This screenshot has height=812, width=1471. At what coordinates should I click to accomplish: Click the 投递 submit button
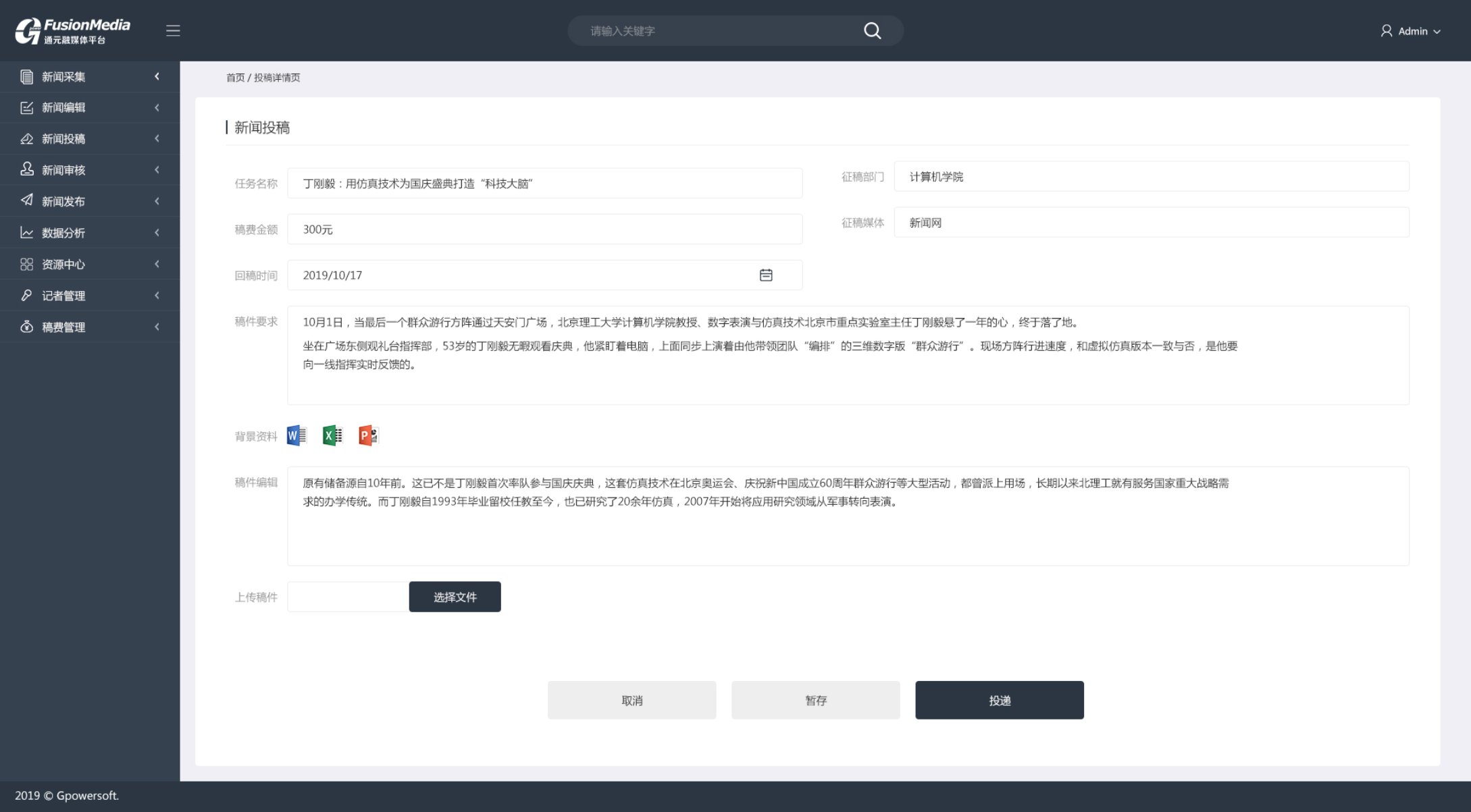pos(999,699)
